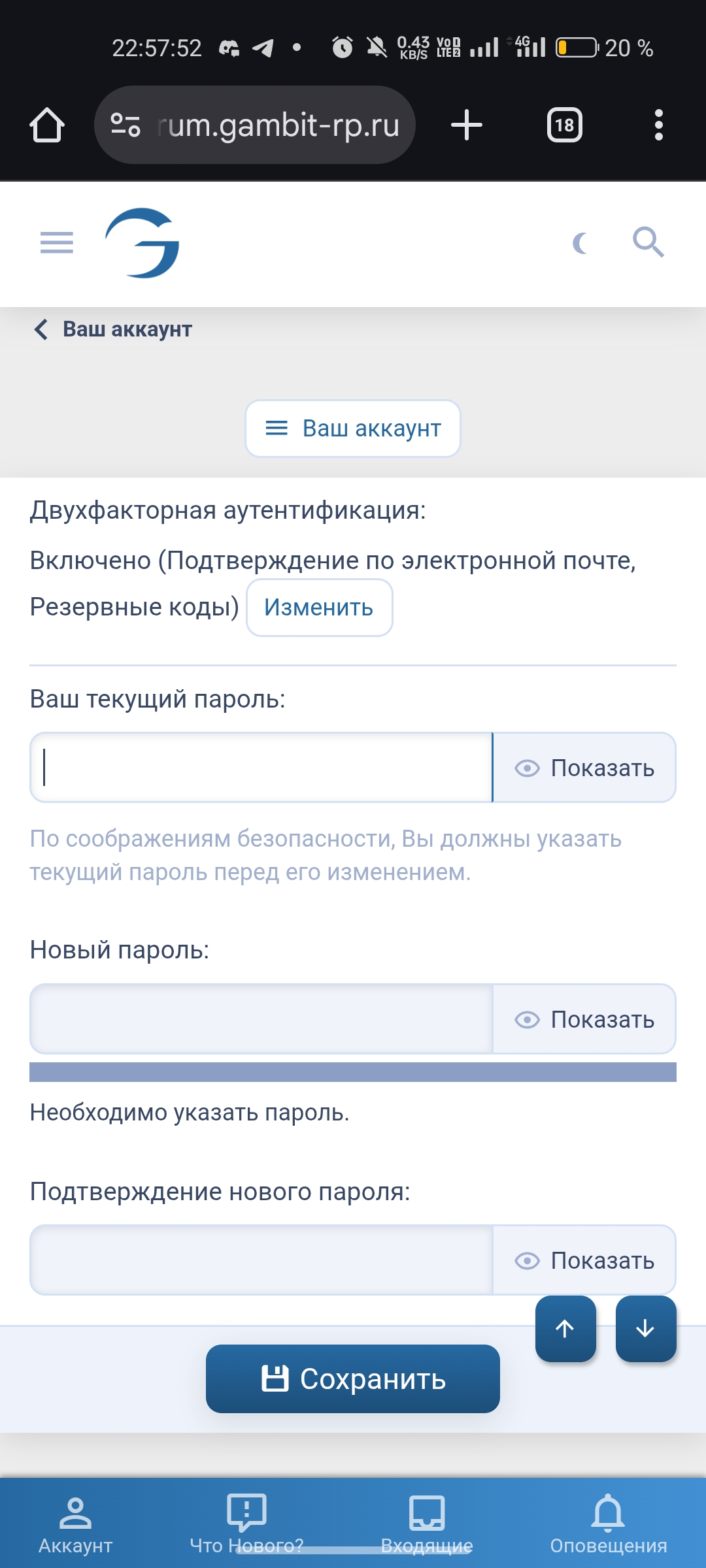Show the confirm password text

pos(584,1260)
